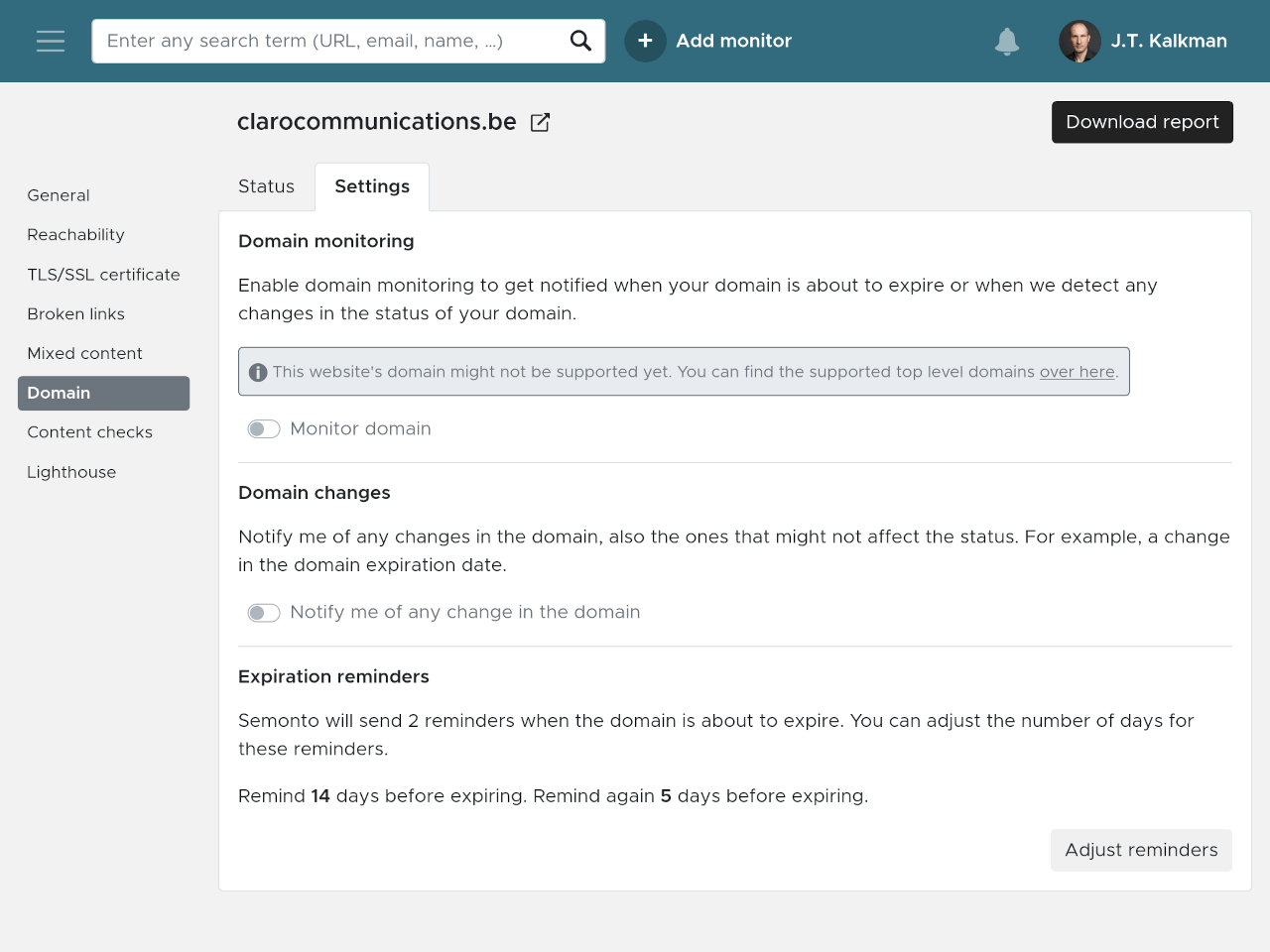This screenshot has width=1270, height=952.
Task: Click the clarocommunications.be page title
Action: 377,121
